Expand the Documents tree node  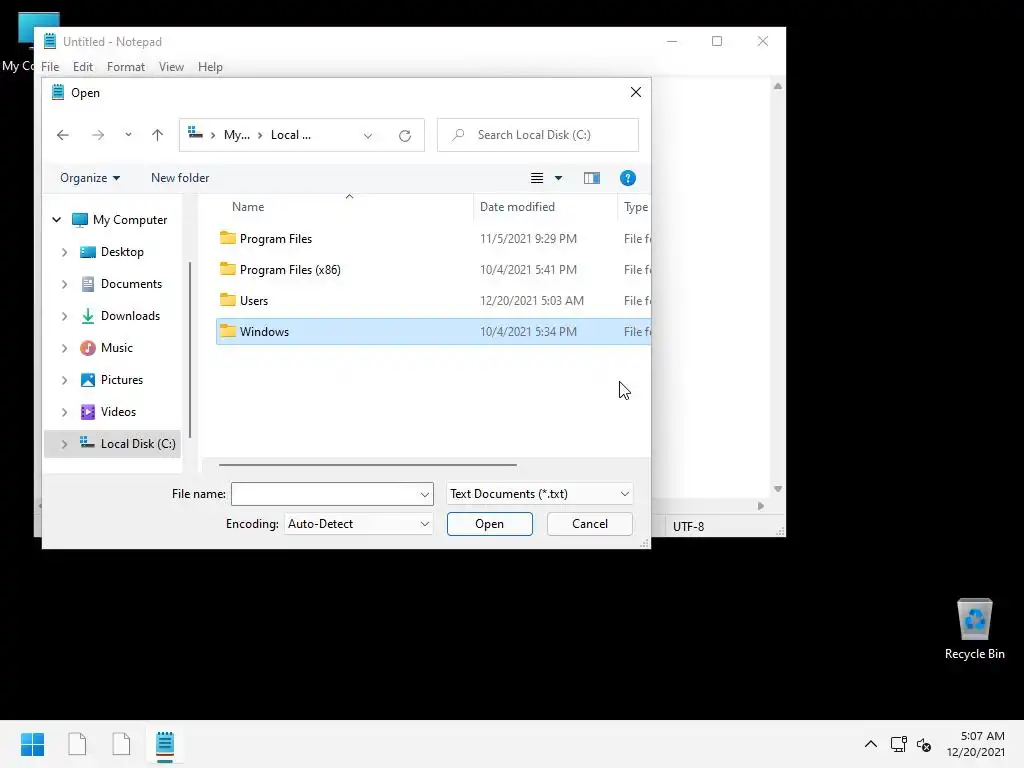point(64,284)
